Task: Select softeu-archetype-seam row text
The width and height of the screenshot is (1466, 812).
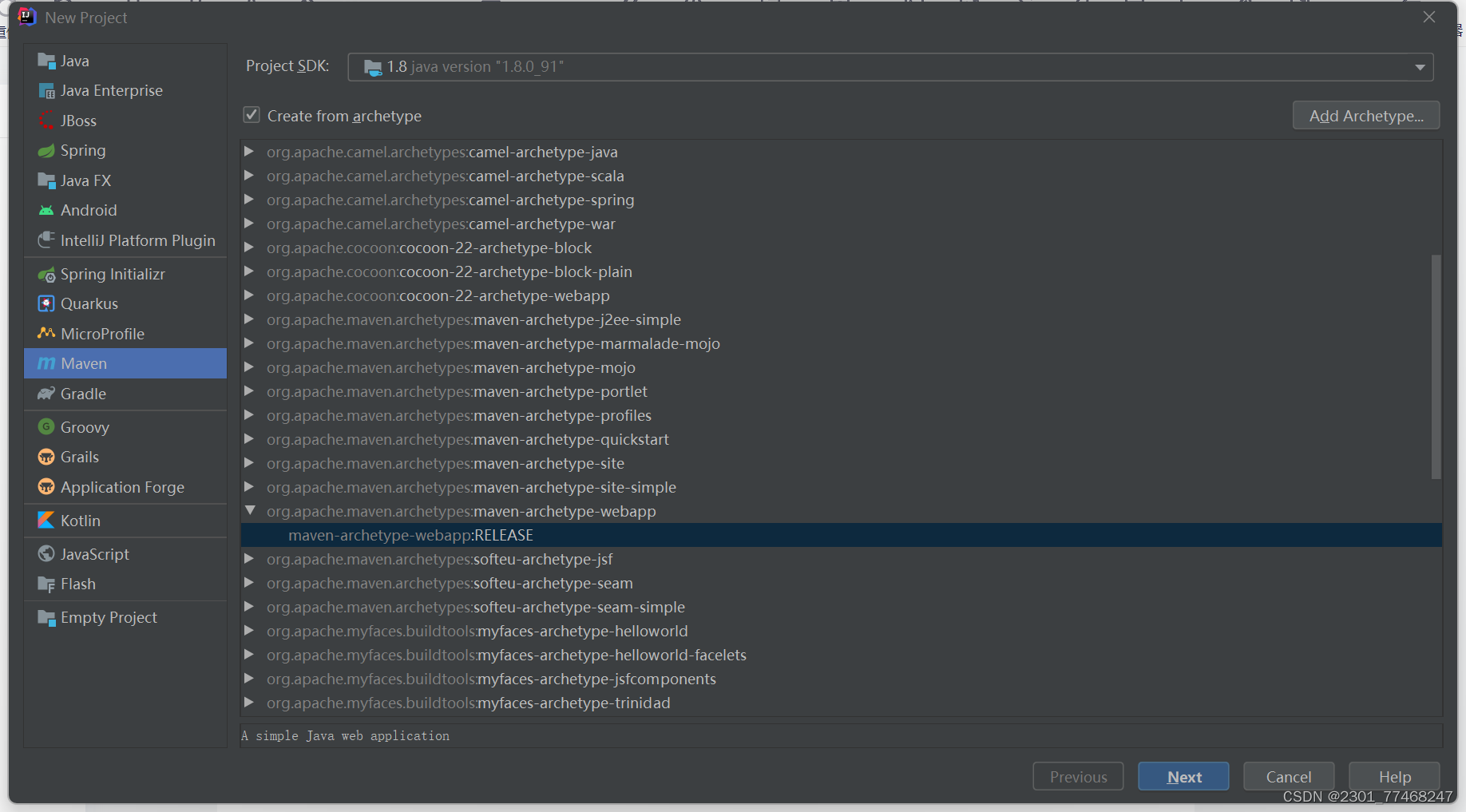Action: coord(450,583)
